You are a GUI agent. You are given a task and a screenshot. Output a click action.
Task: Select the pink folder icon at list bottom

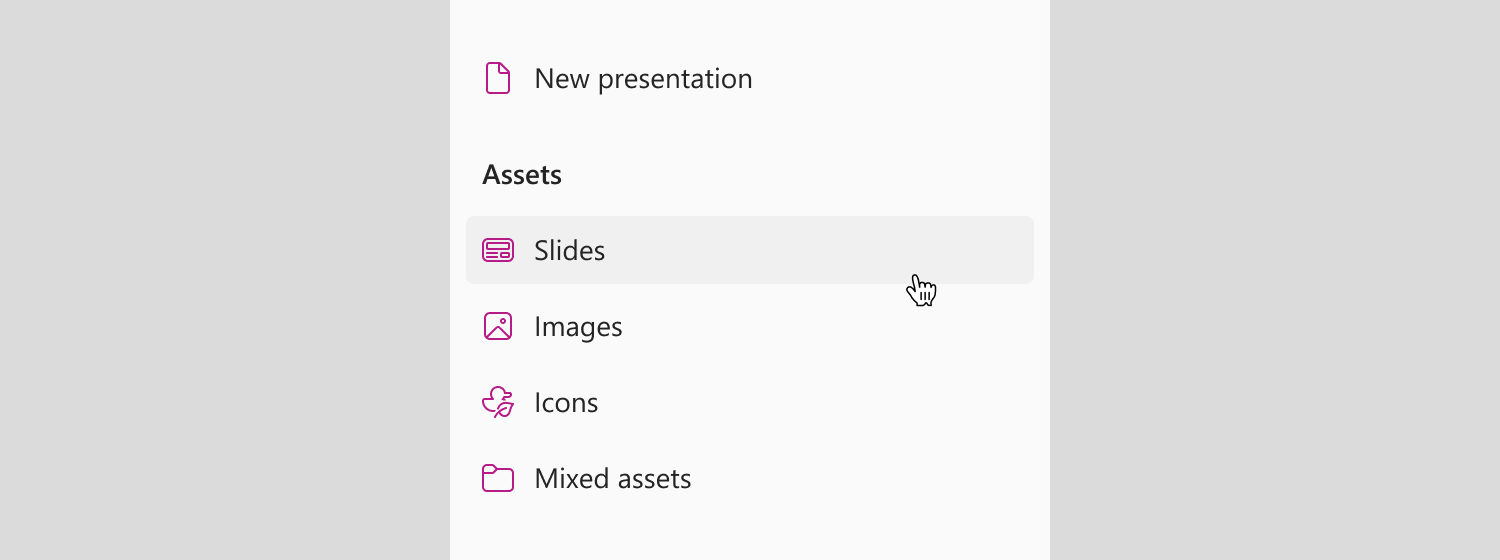pos(498,478)
